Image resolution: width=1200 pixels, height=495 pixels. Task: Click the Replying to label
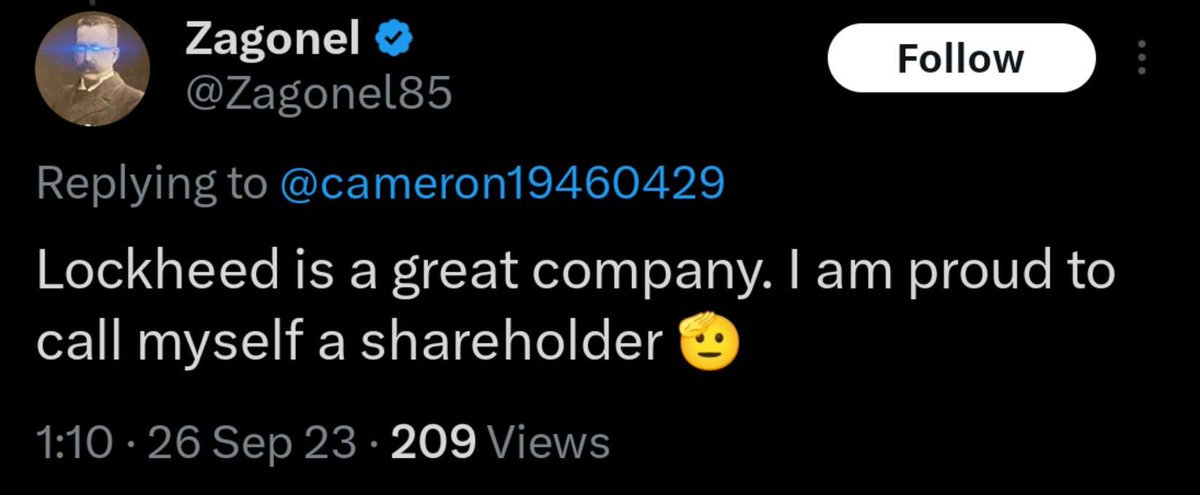[153, 184]
